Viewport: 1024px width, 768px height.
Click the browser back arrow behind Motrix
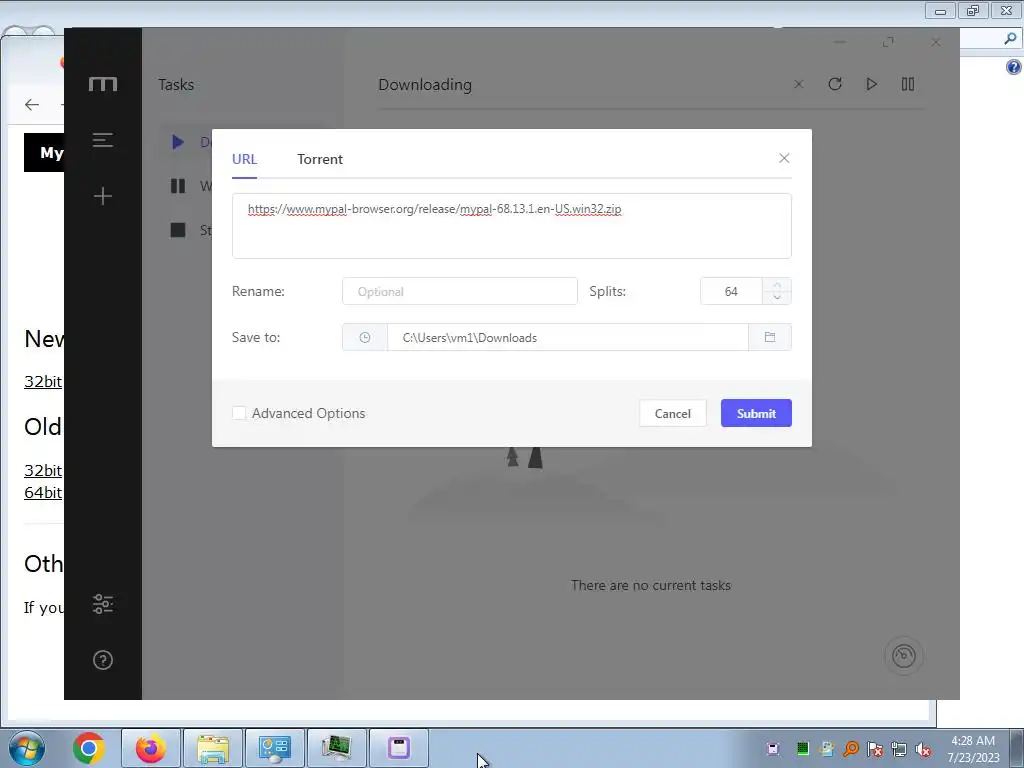click(32, 104)
